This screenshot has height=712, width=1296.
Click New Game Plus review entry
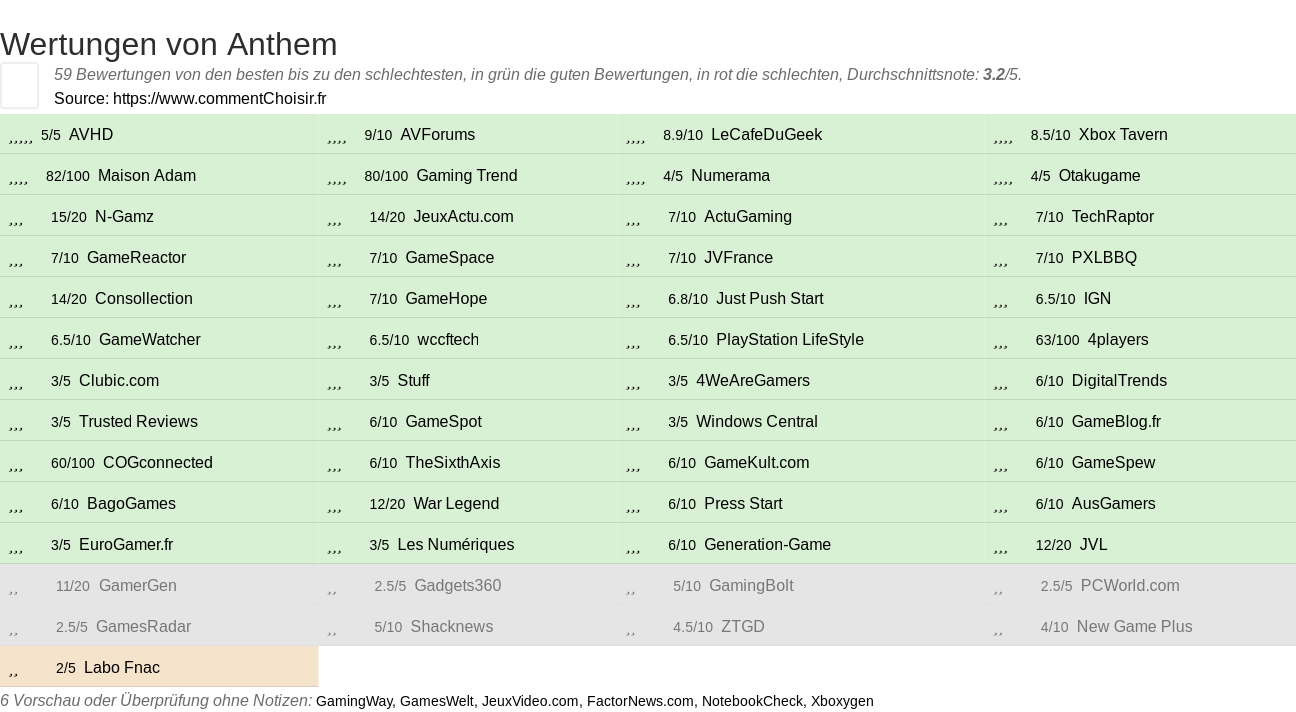[1135, 627]
